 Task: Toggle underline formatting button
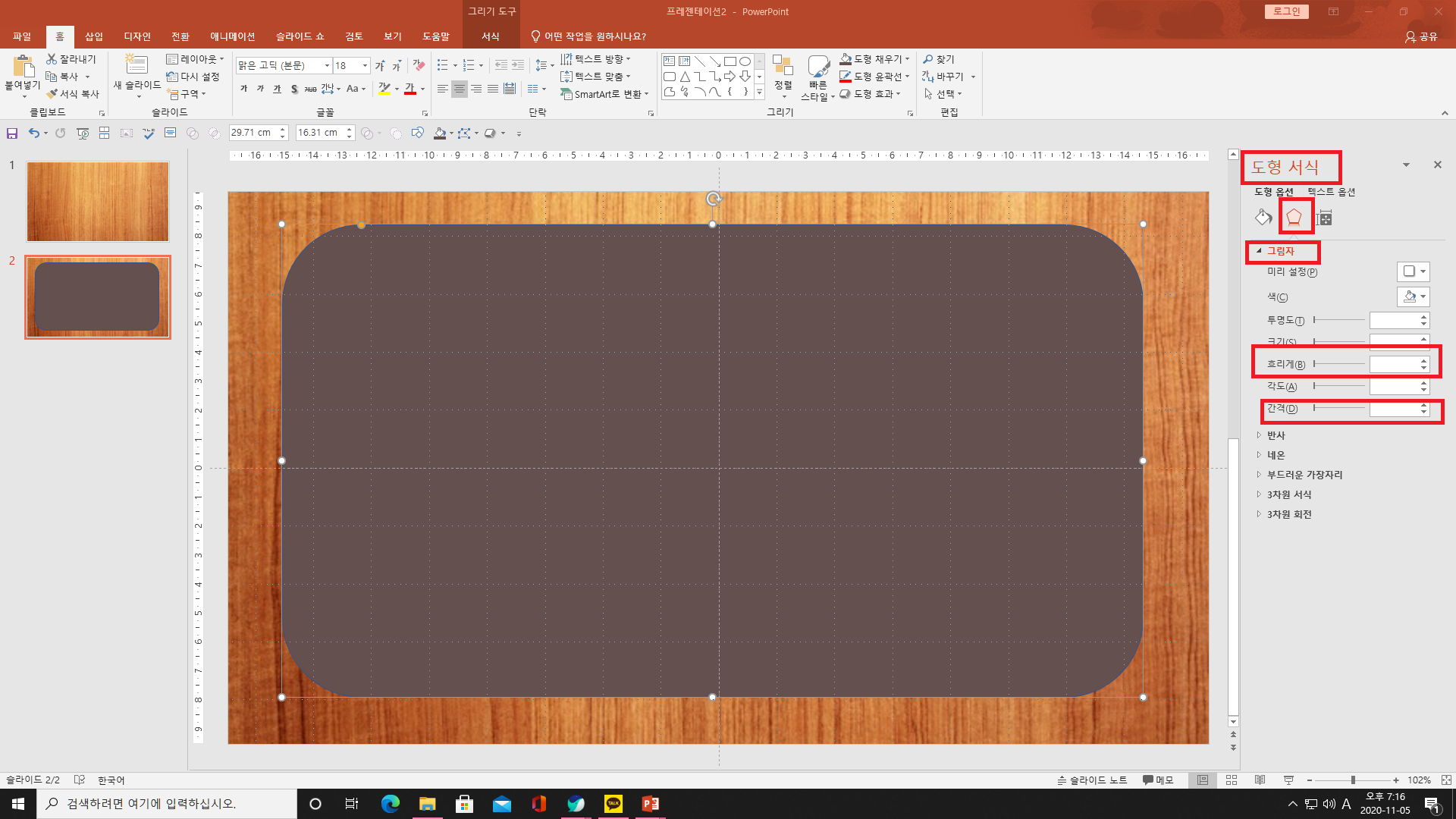click(x=277, y=89)
